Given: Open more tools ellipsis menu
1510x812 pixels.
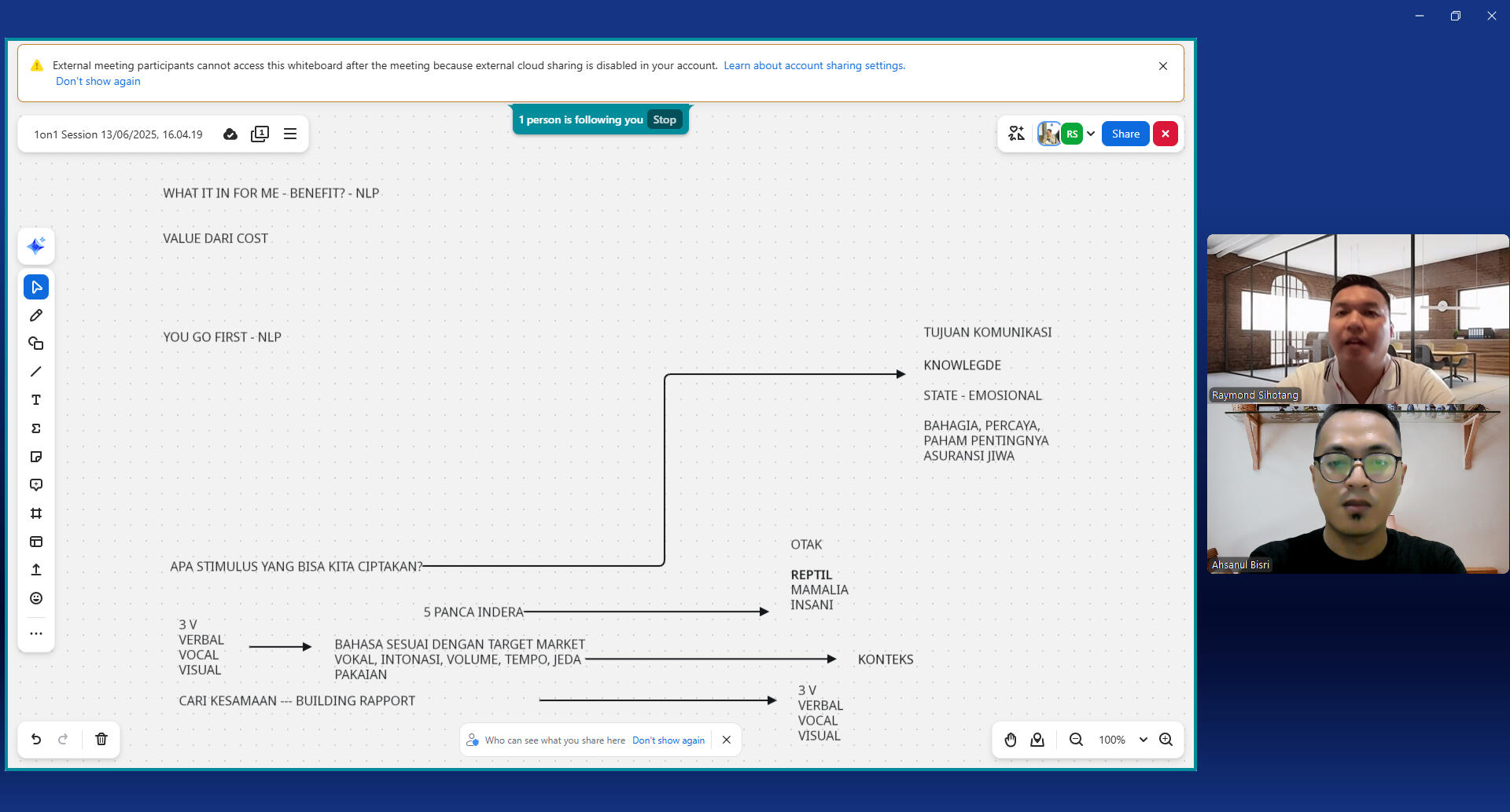Looking at the screenshot, I should point(36,633).
